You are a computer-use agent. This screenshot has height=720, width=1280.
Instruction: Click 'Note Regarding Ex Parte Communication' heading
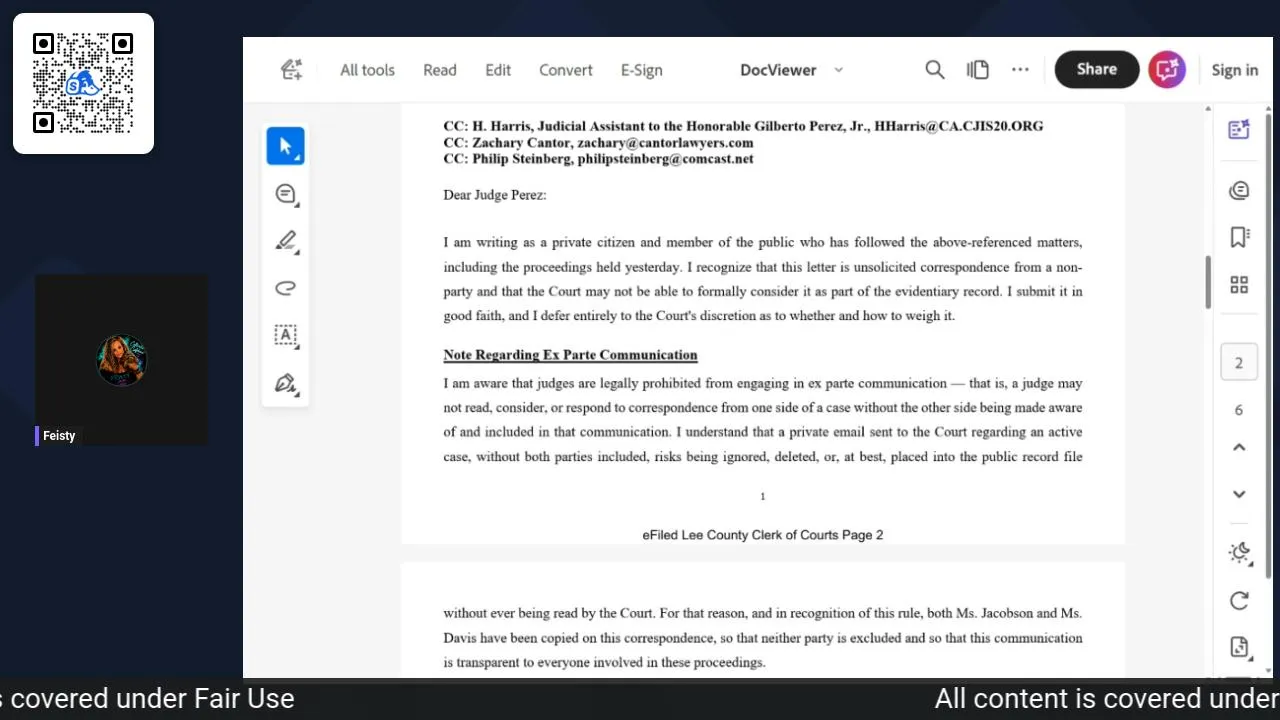570,355
